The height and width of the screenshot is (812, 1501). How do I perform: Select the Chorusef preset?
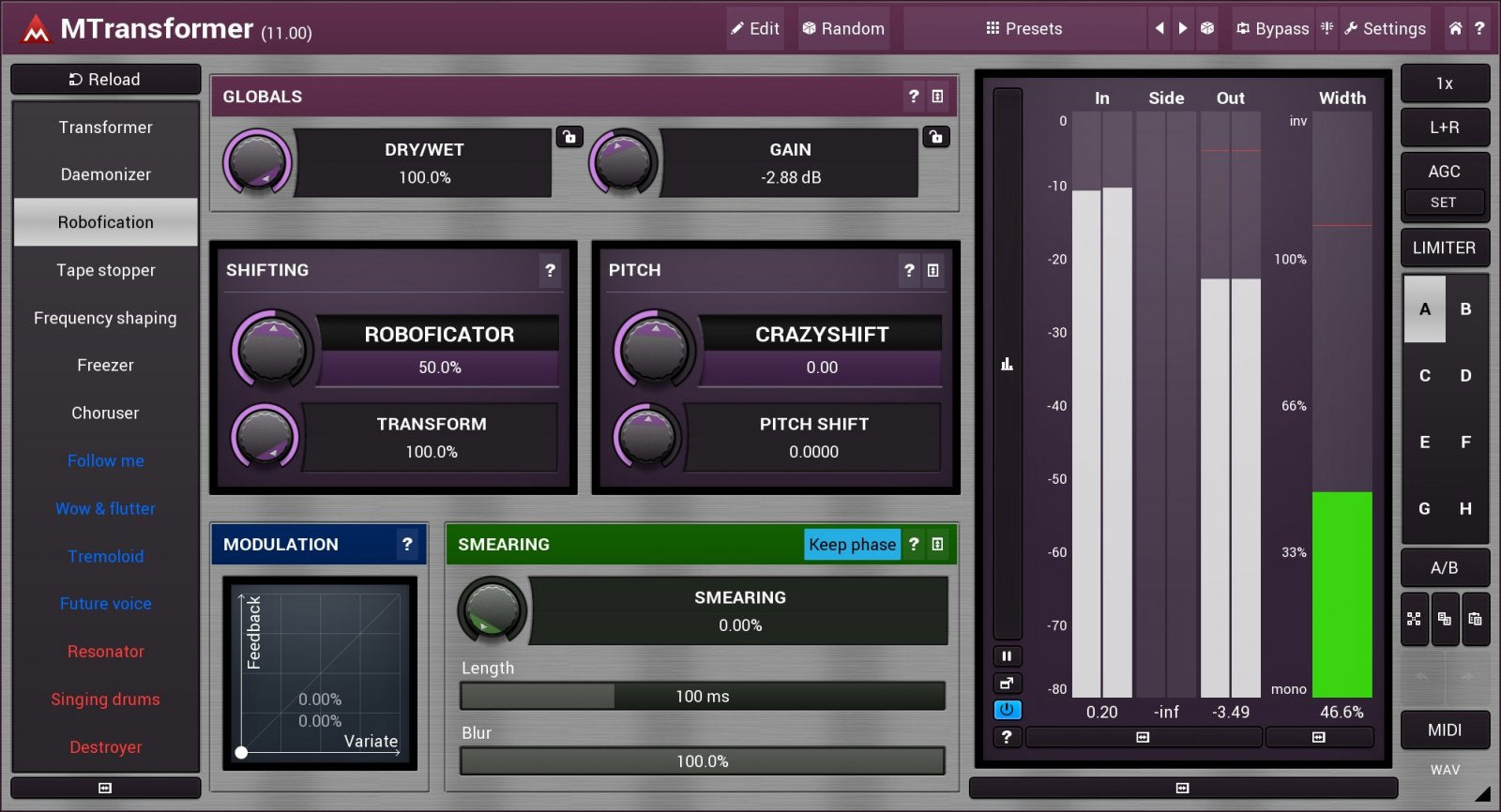tap(105, 413)
